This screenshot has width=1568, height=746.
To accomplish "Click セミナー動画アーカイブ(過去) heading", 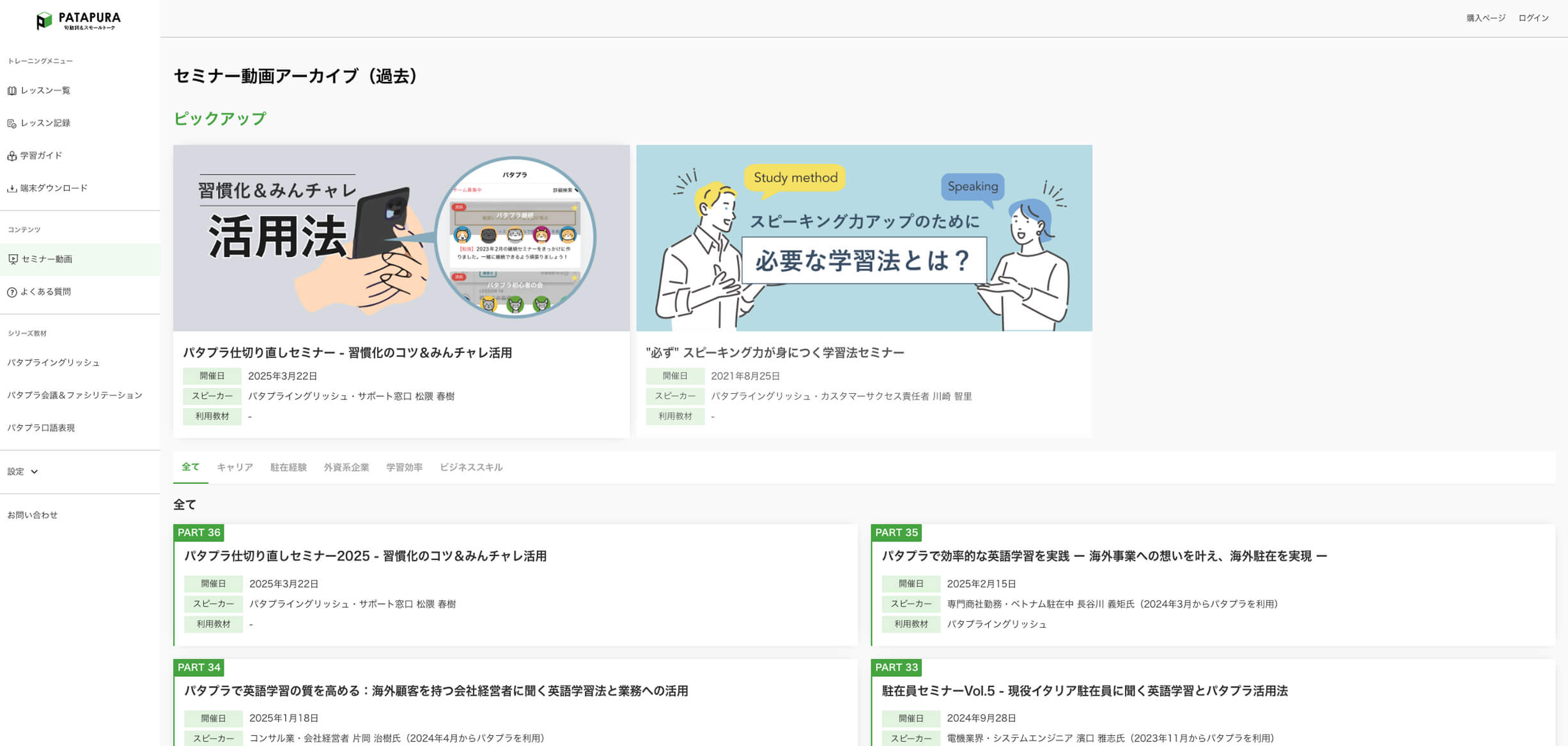I will [296, 77].
